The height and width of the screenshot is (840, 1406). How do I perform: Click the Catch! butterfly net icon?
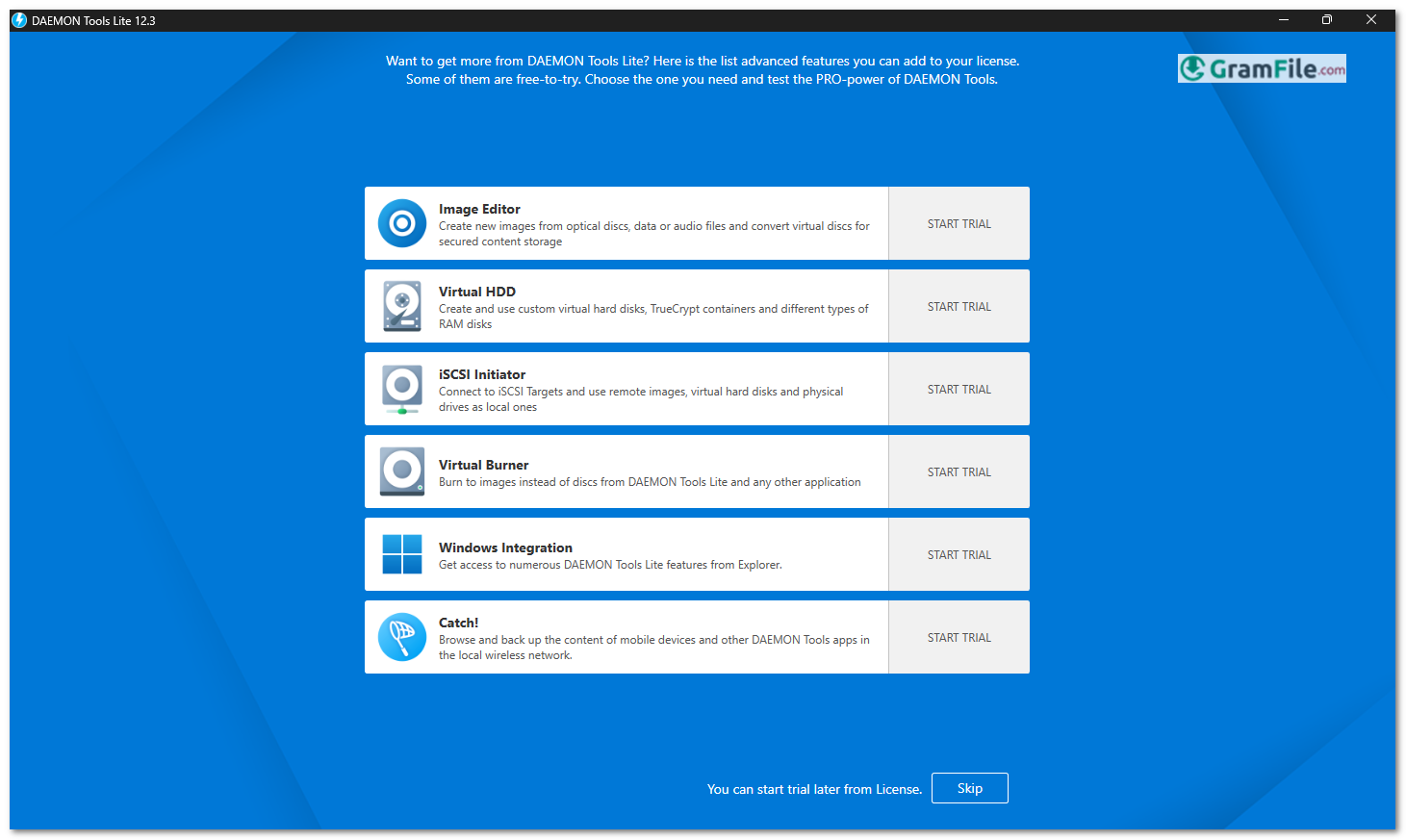[402, 637]
